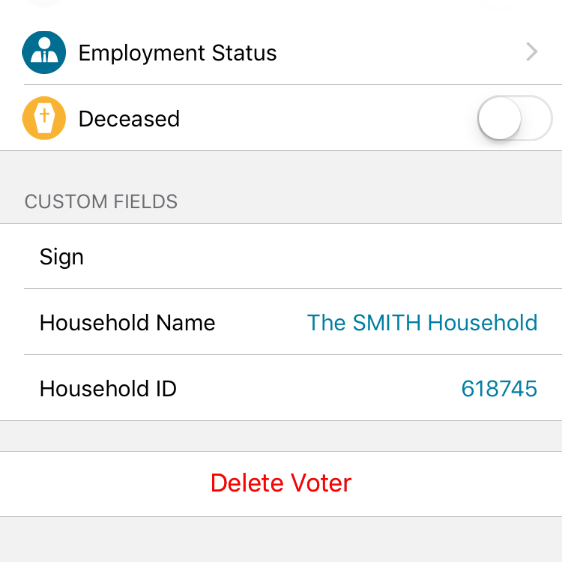Tap the CUSTOM FIELDS section header

pyautogui.click(x=101, y=201)
